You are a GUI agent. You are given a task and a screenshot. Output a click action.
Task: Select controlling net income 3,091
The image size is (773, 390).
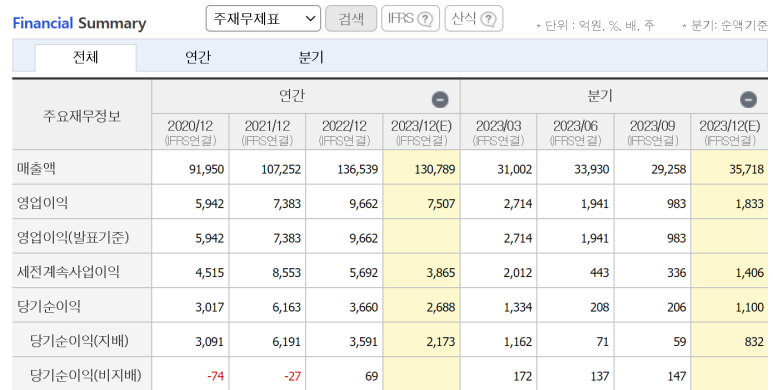pos(210,342)
